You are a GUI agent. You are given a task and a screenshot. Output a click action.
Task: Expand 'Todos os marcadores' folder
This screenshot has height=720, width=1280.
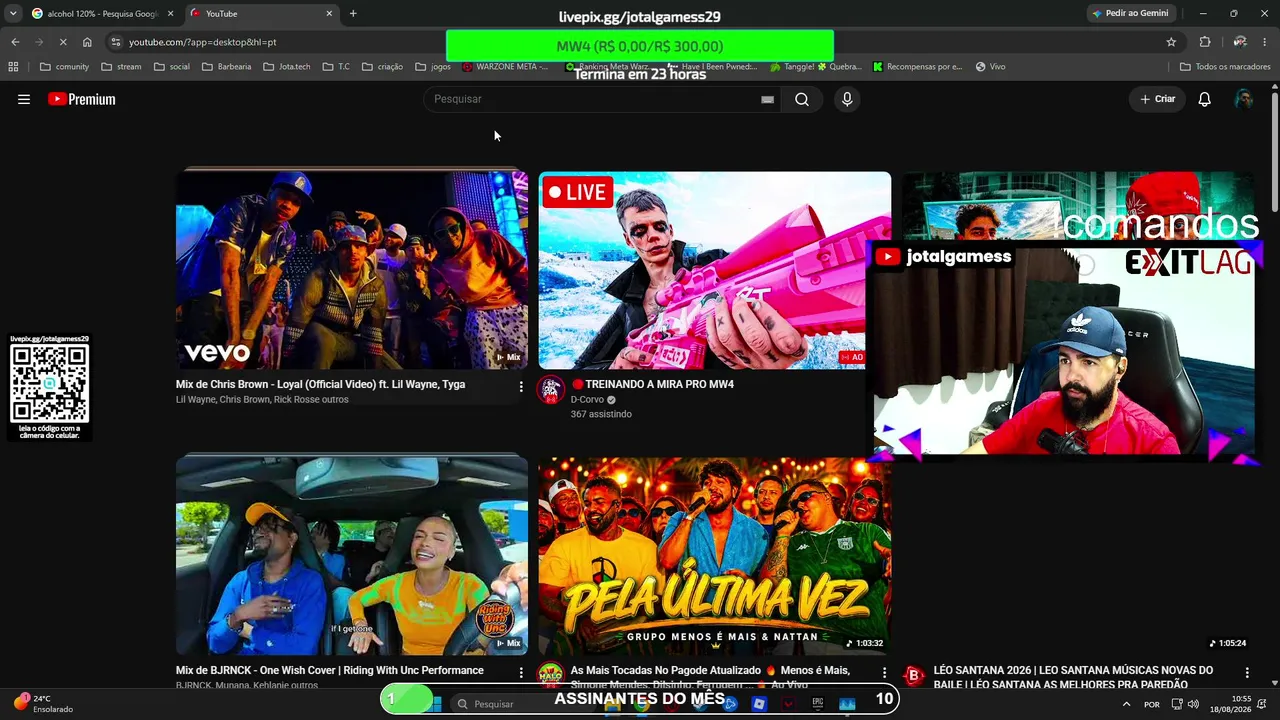1225,67
